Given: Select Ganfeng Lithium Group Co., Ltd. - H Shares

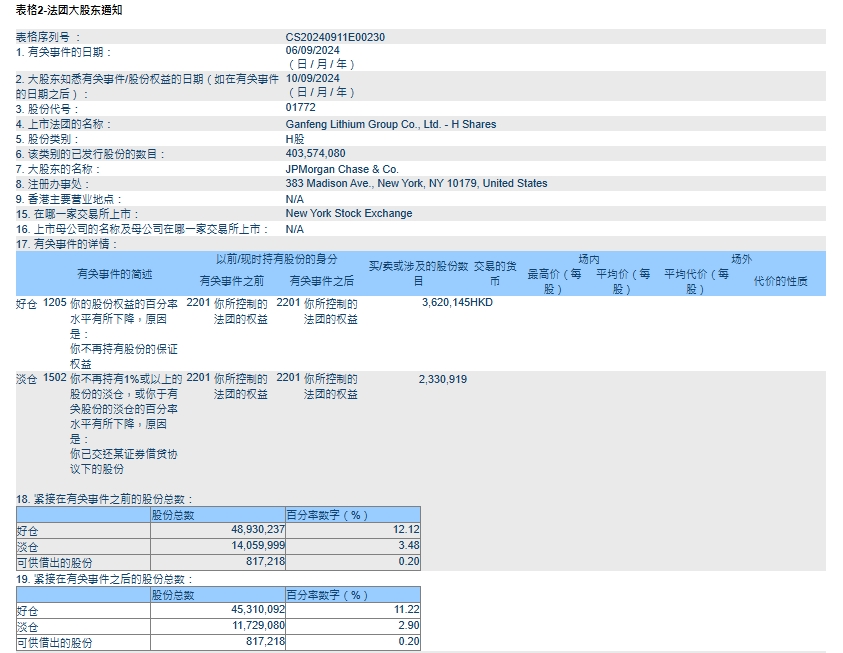Looking at the screenshot, I should pyautogui.click(x=391, y=124).
